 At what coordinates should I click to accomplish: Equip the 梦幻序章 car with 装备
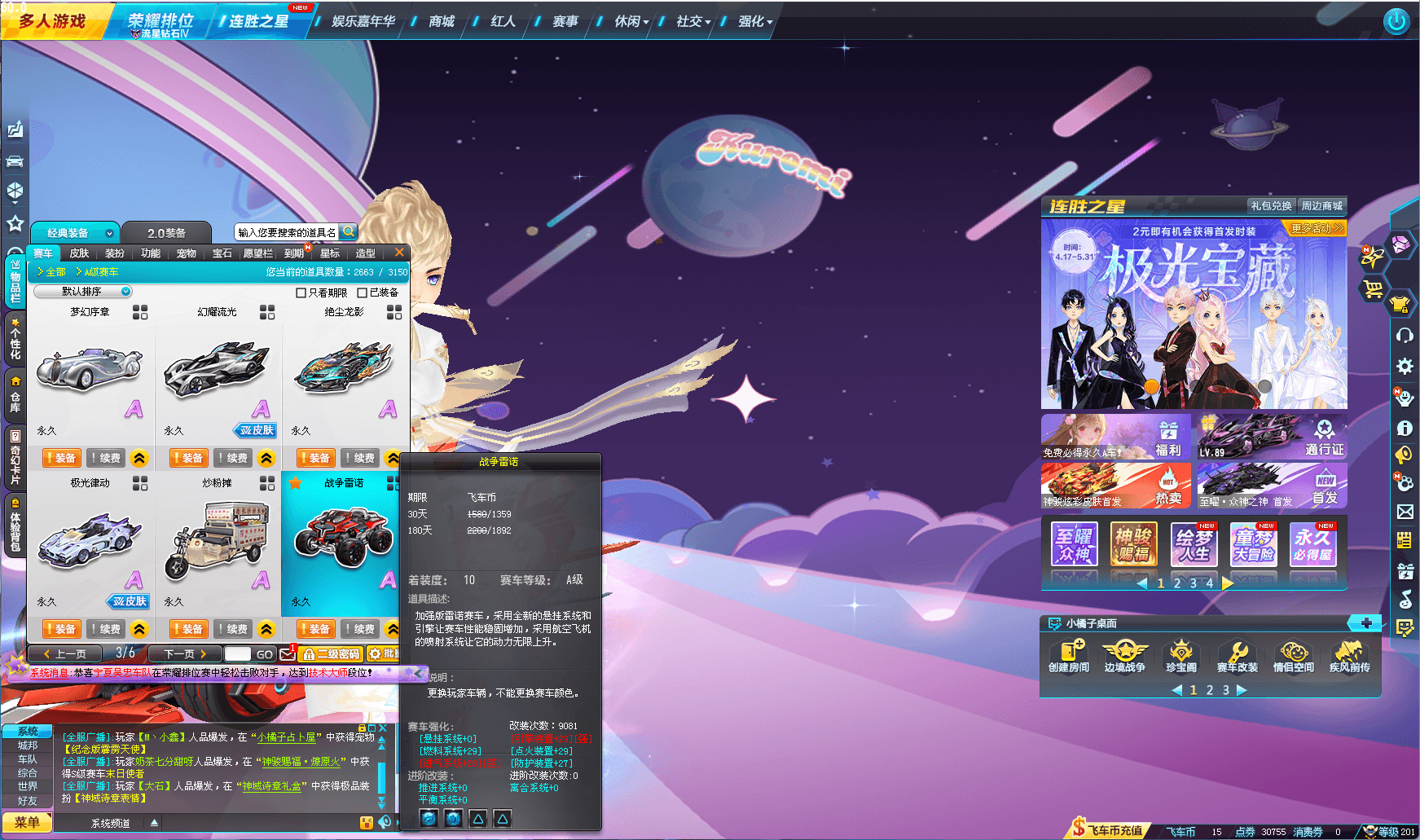click(61, 459)
